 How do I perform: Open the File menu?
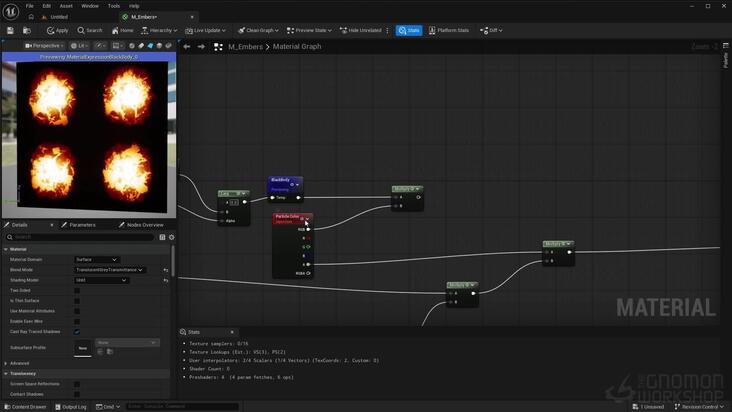[29, 6]
